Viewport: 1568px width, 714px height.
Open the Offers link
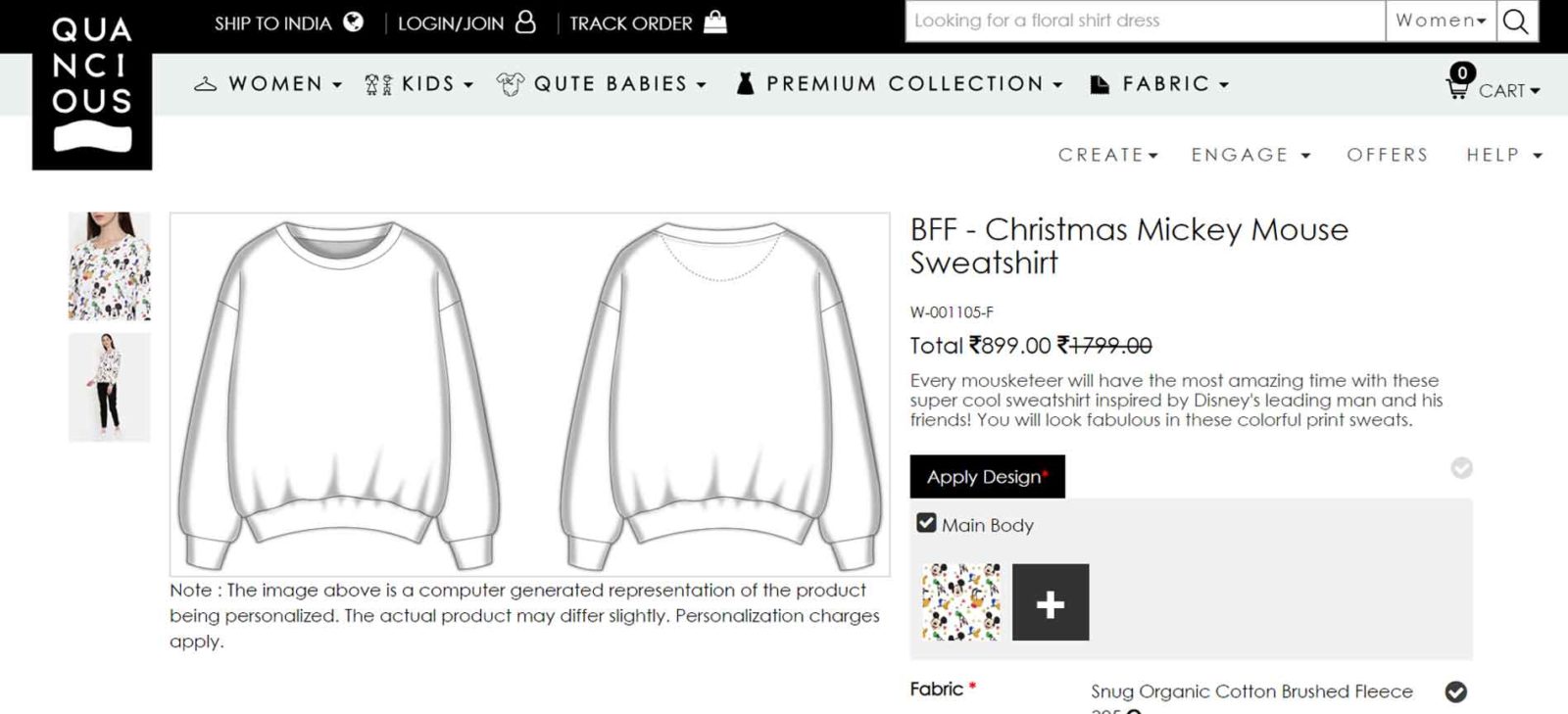point(1387,155)
